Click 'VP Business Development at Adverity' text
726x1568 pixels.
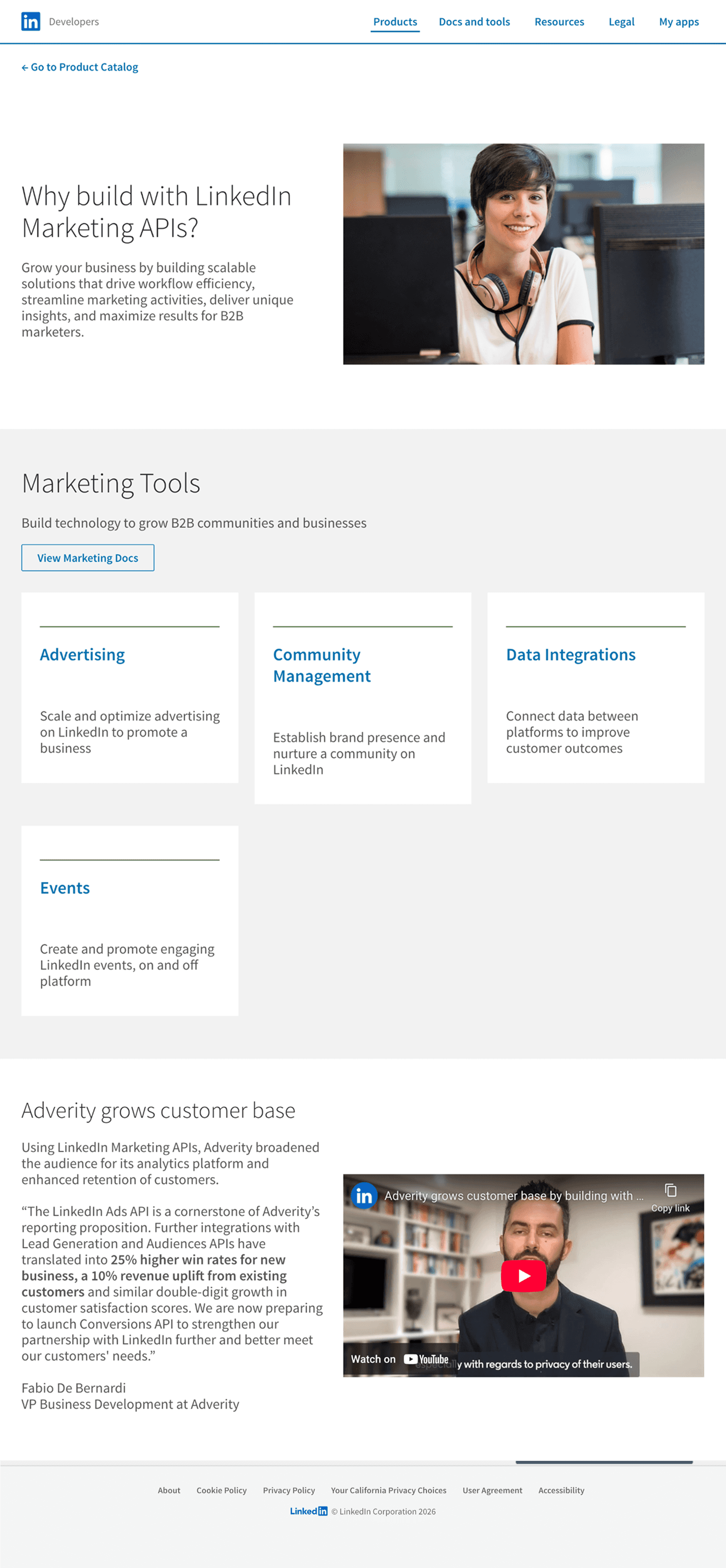pyautogui.click(x=130, y=1404)
